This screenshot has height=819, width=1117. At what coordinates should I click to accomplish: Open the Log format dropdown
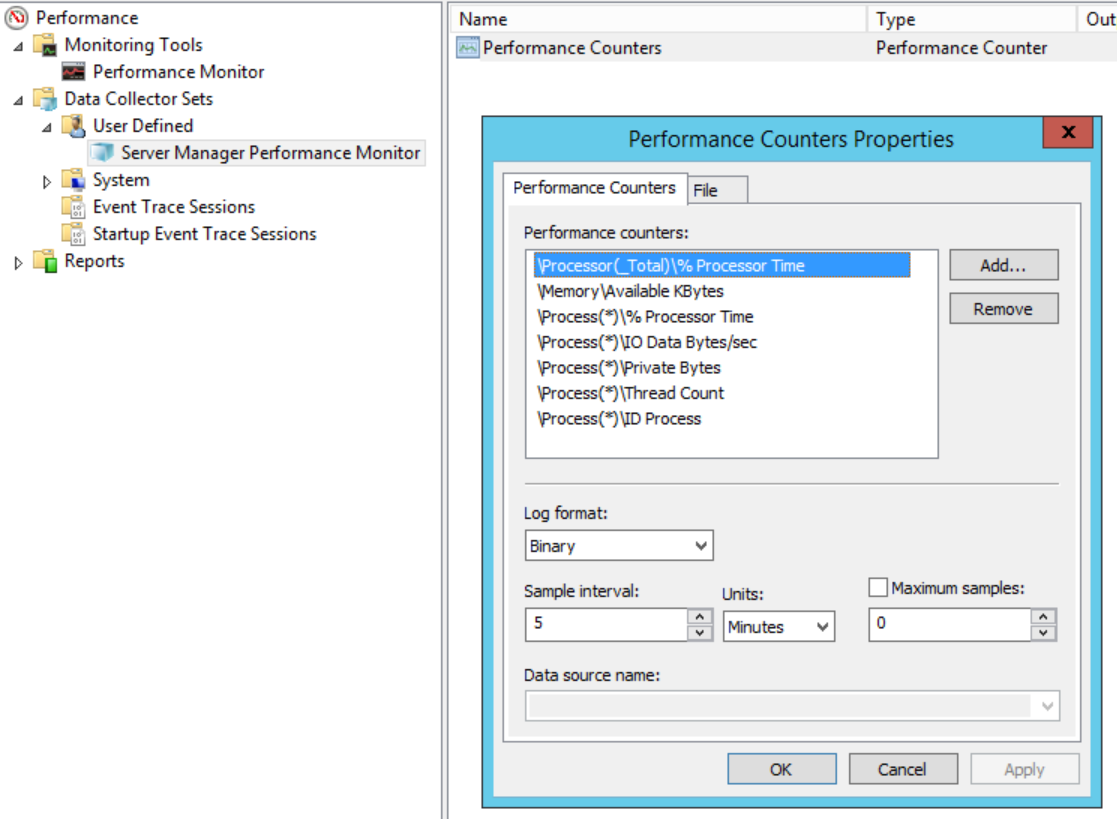click(x=701, y=546)
